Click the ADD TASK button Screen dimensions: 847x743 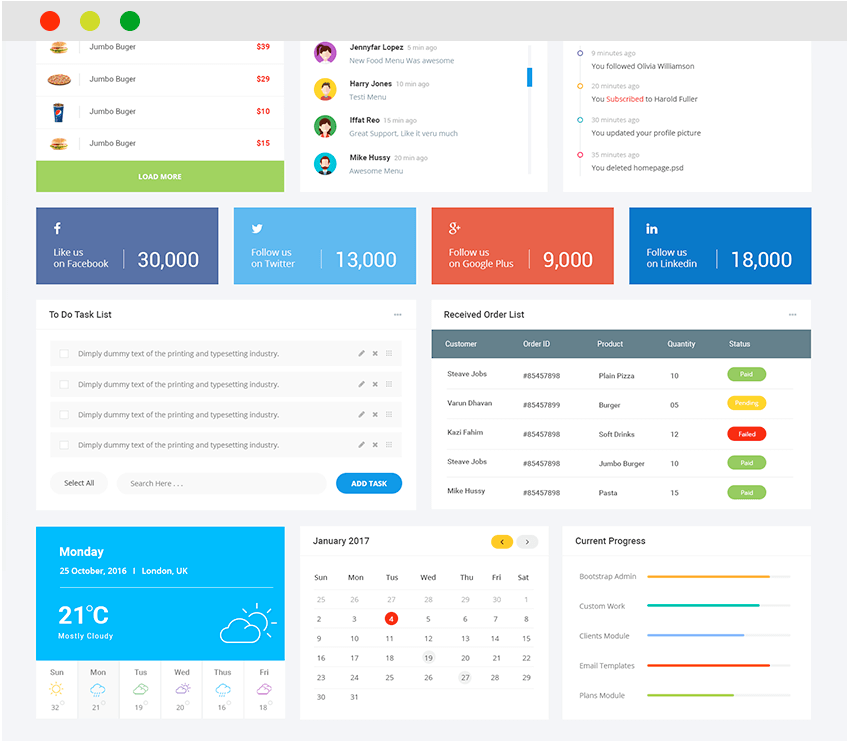(x=369, y=483)
